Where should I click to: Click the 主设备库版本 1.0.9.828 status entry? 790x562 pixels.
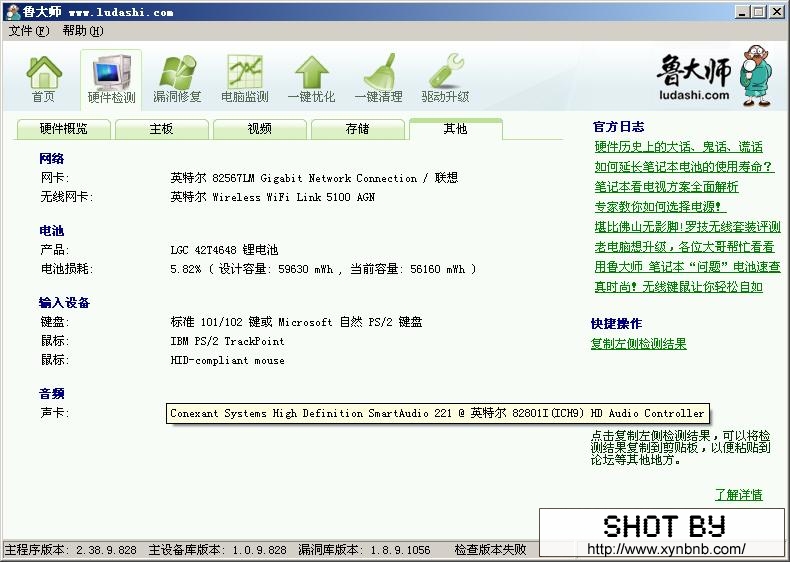coord(218,549)
